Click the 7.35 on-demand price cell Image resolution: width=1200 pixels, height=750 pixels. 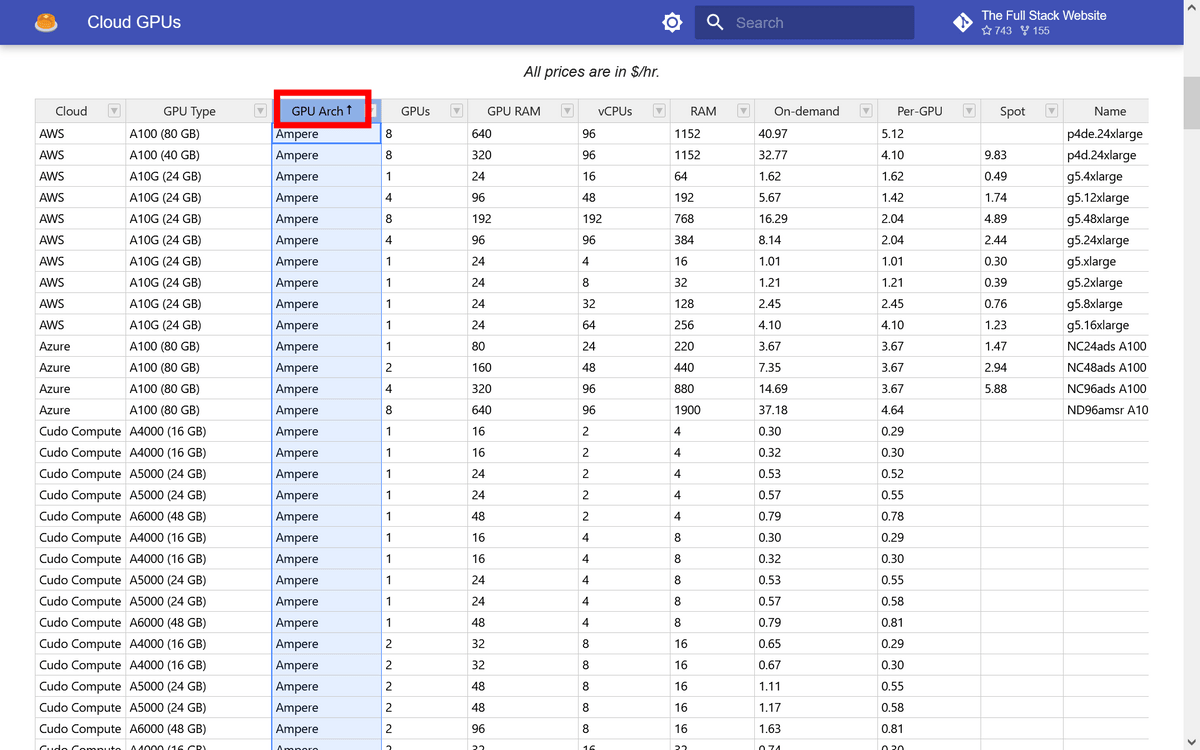coord(815,368)
